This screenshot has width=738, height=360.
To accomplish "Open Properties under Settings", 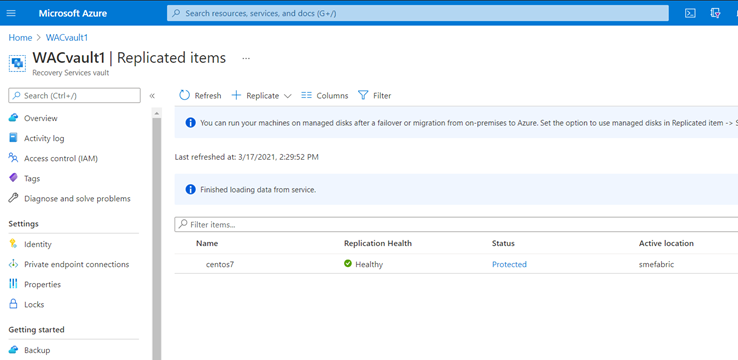I will point(42,285).
